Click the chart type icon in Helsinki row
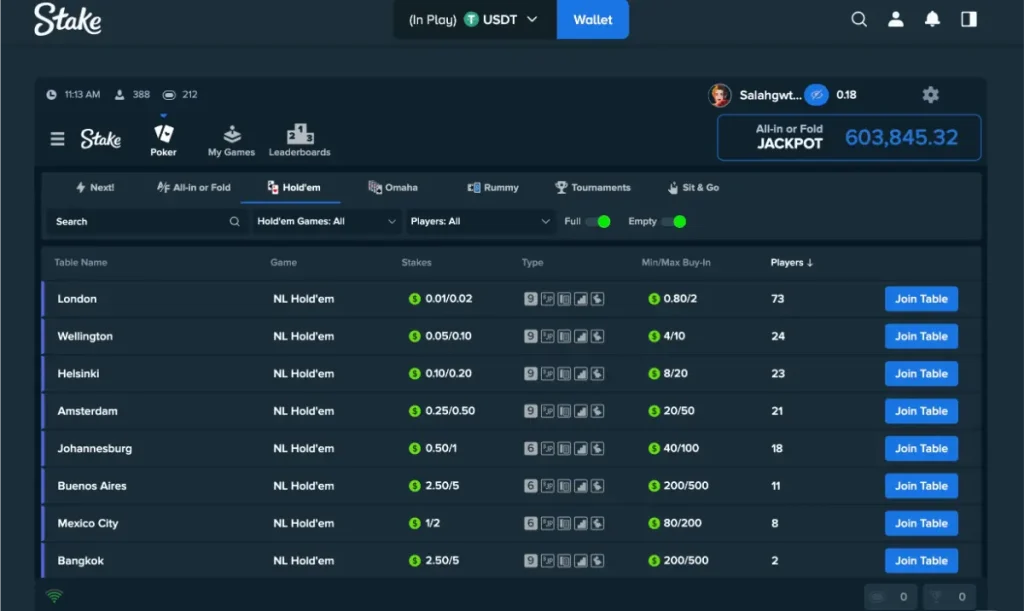 coord(581,373)
